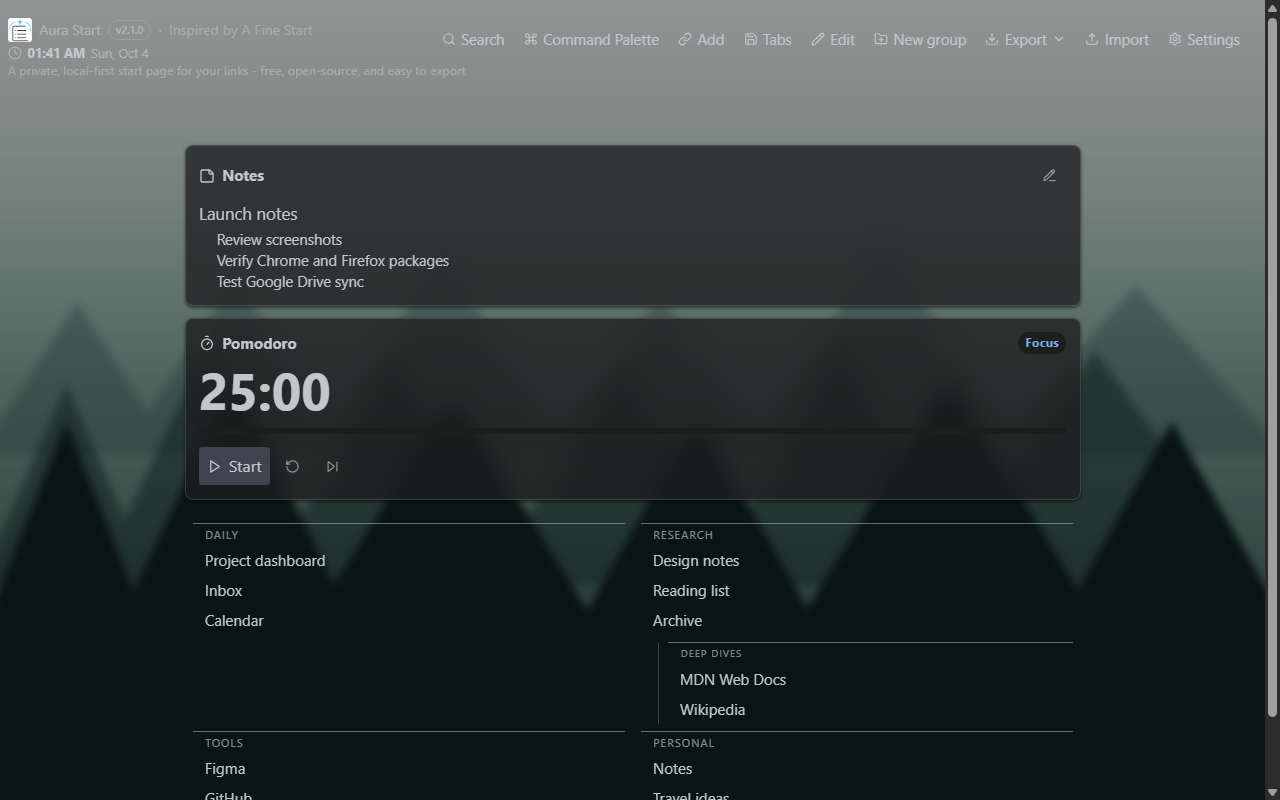Open the Reading list link
The image size is (1280, 800).
point(691,591)
